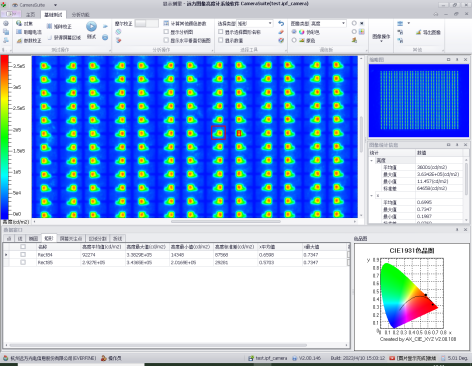The image size is (472, 366).
Task: Click the thumbnail overview image in right panel
Action: tap(419, 101)
